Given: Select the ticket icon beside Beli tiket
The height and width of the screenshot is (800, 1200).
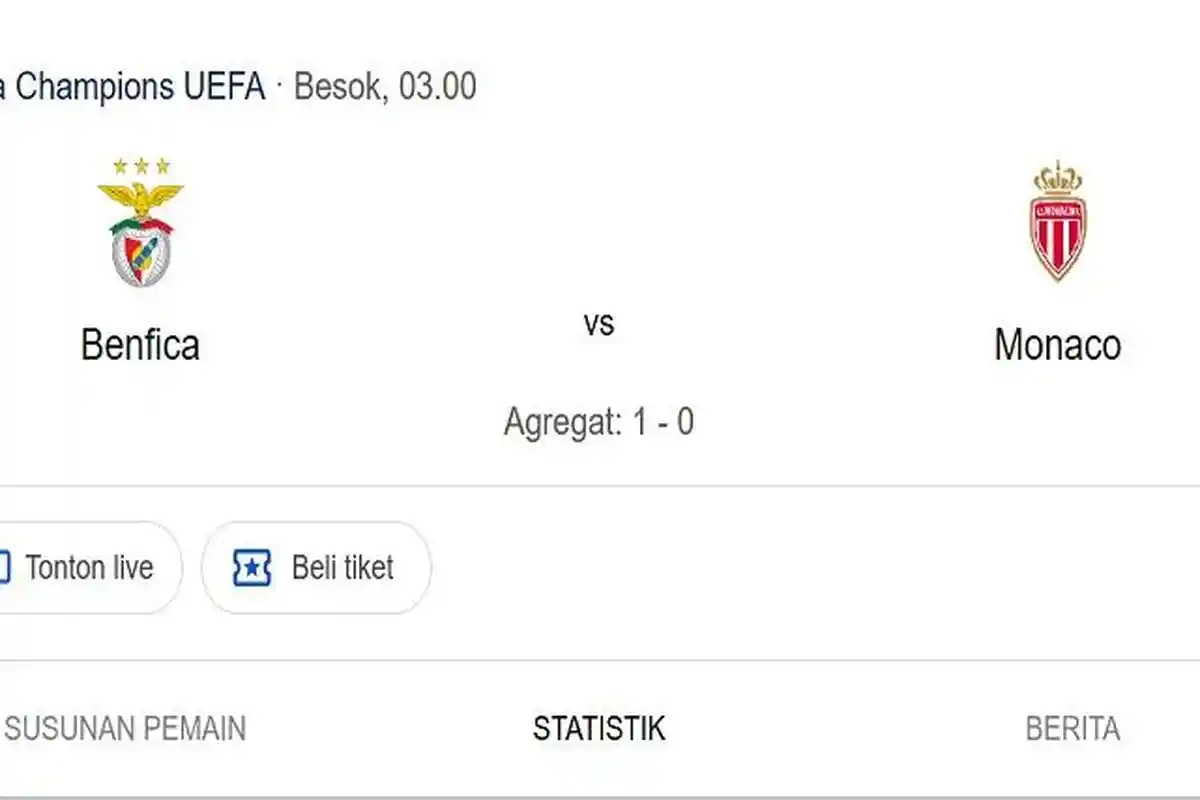Looking at the screenshot, I should 250,567.
